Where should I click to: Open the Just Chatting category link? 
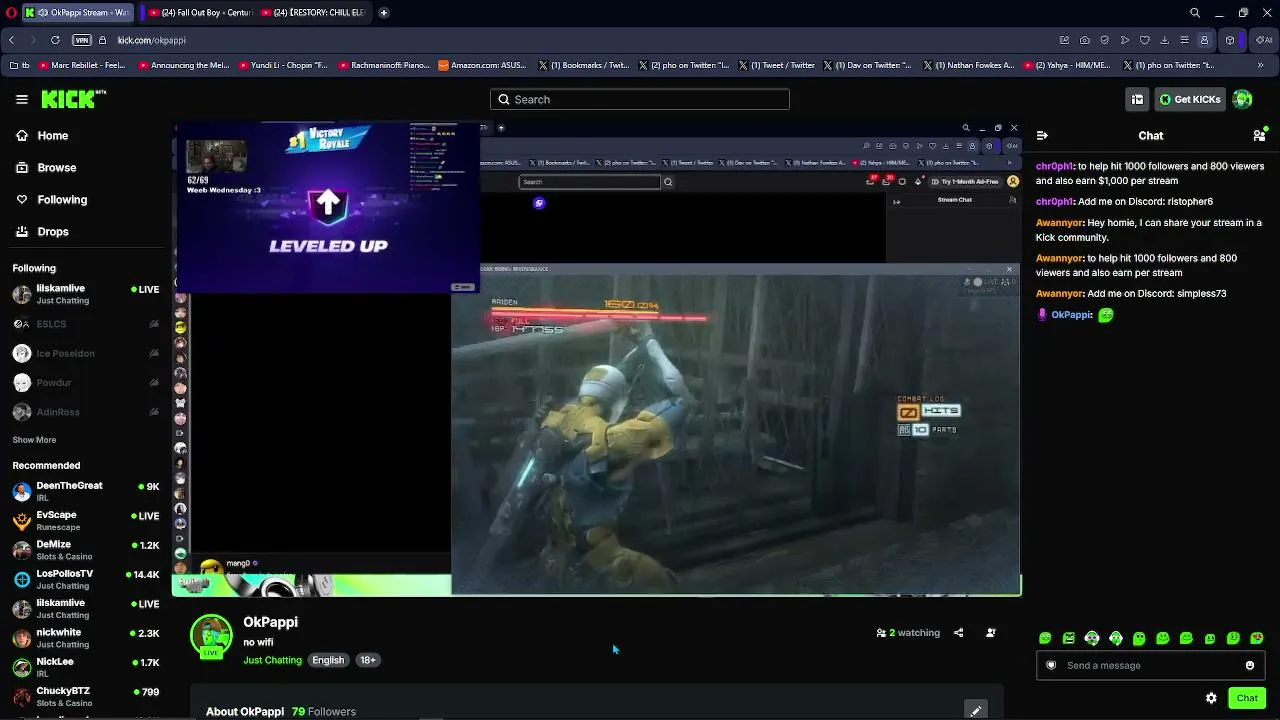point(272,660)
